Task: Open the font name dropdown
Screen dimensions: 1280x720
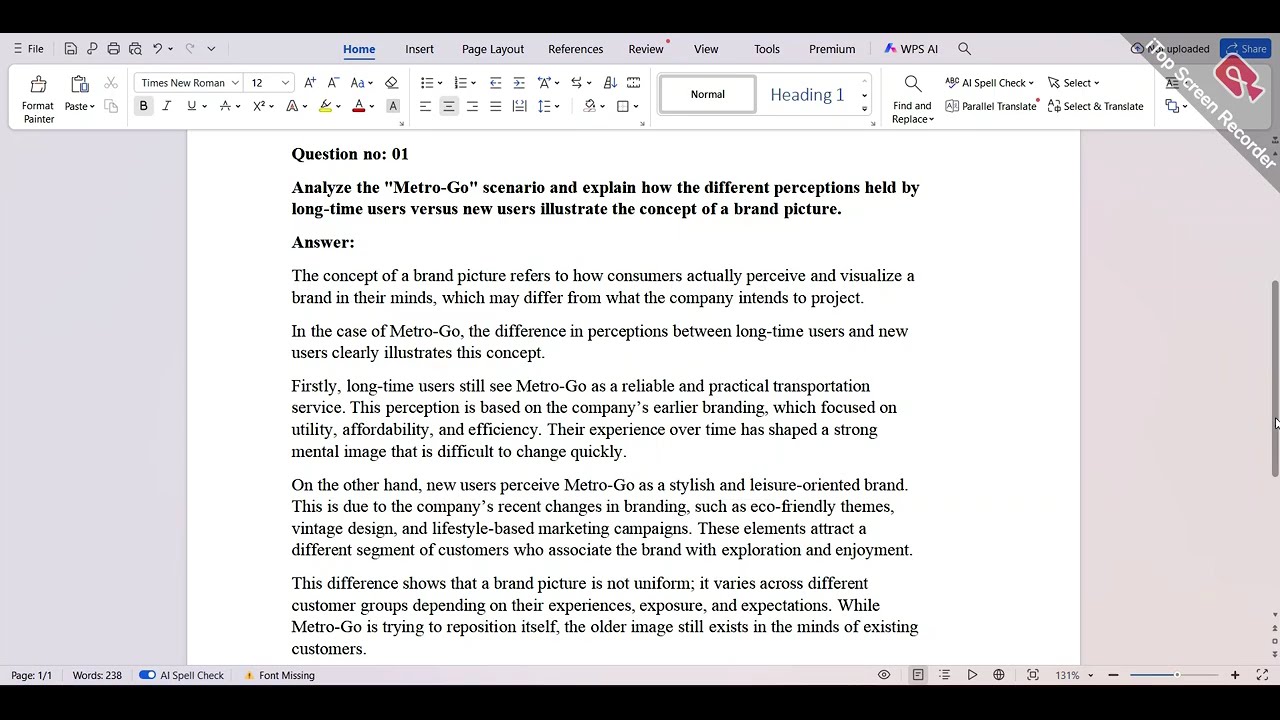Action: point(235,83)
